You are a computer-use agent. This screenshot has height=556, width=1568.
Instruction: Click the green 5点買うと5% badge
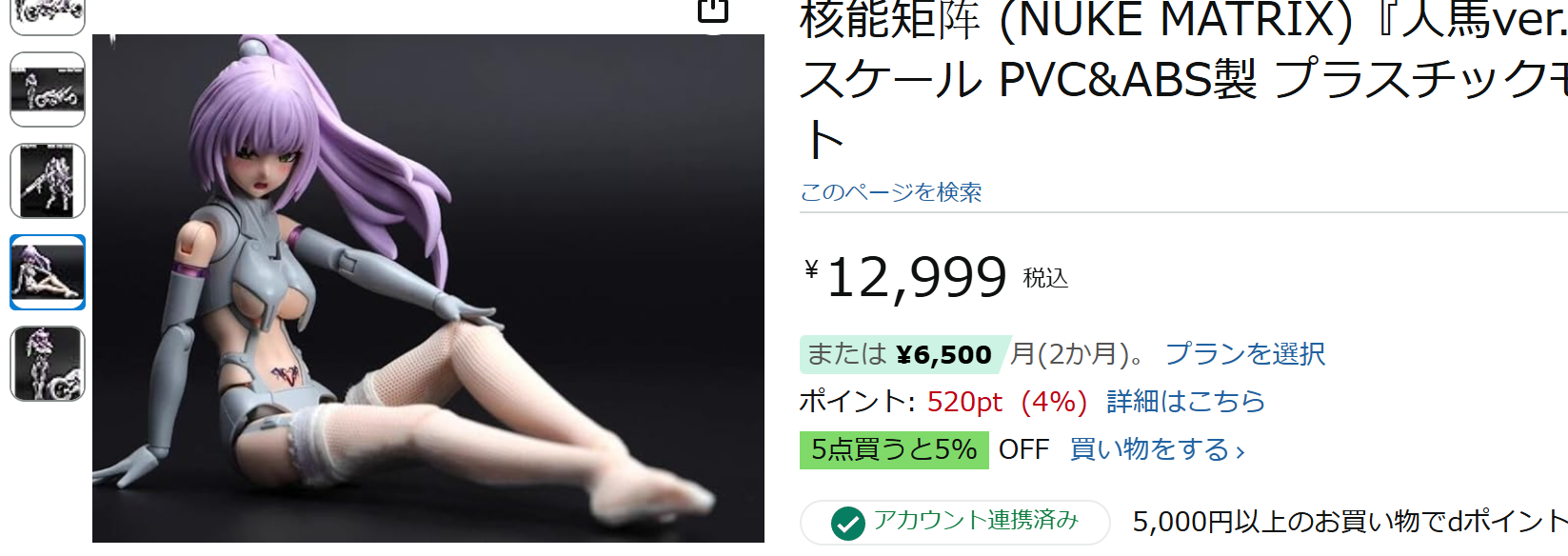click(894, 449)
